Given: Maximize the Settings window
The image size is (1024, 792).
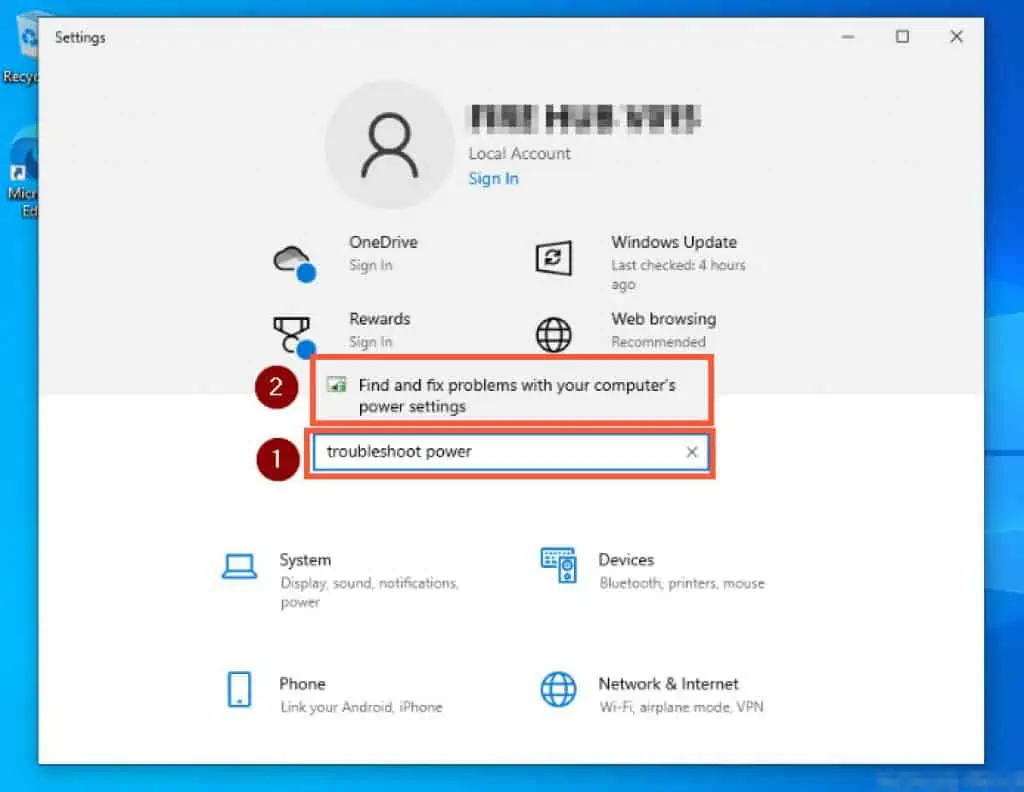Looking at the screenshot, I should (902, 37).
